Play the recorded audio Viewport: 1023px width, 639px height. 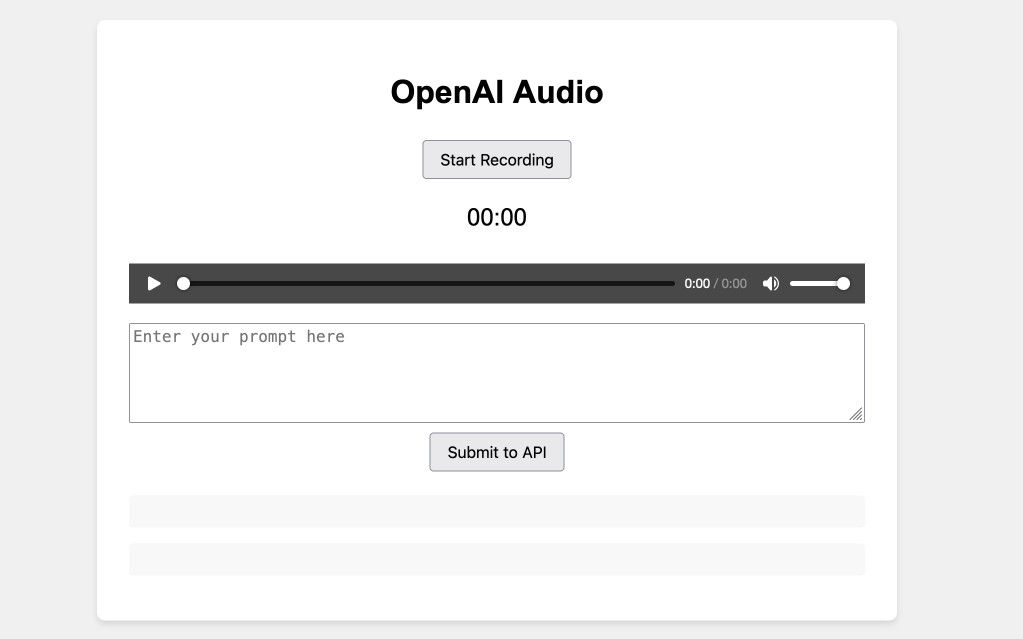pyautogui.click(x=154, y=284)
